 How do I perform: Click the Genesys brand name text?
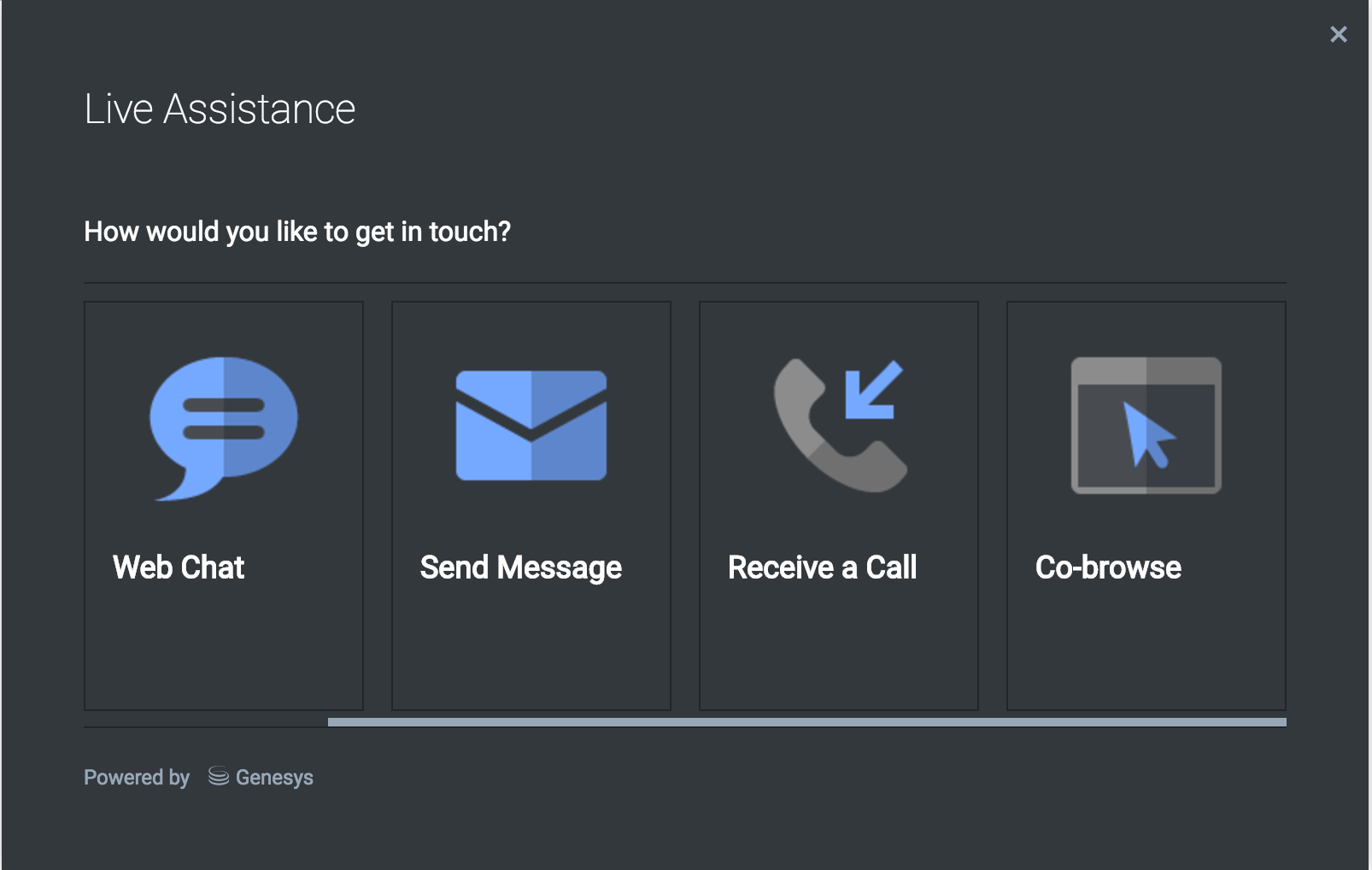[274, 778]
